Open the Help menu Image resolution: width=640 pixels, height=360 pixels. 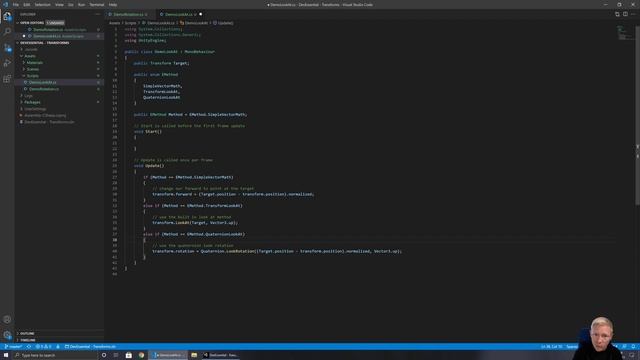coord(113,4)
